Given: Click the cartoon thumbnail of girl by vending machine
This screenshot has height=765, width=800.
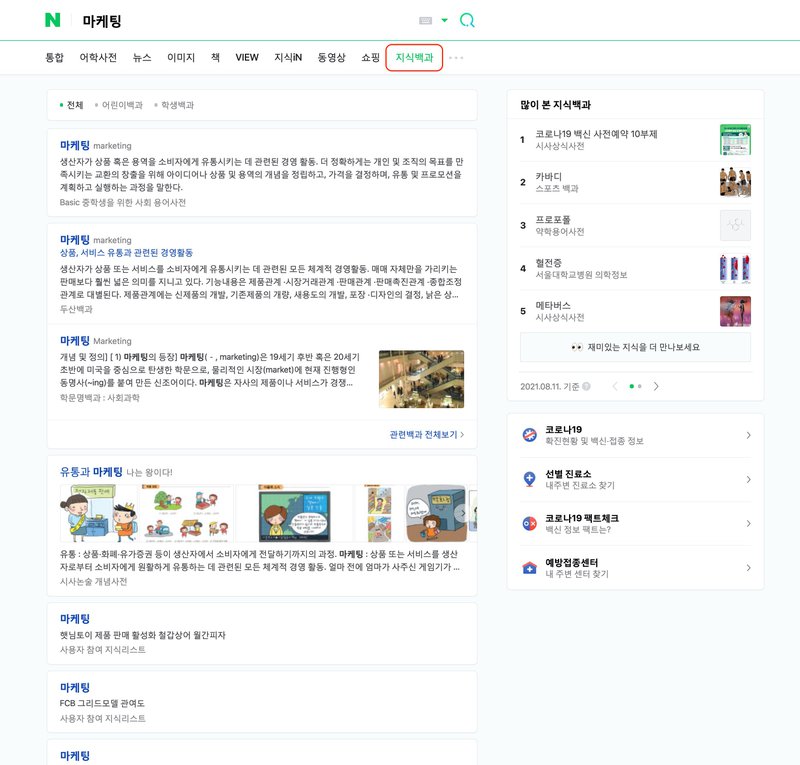Looking at the screenshot, I should point(436,513).
